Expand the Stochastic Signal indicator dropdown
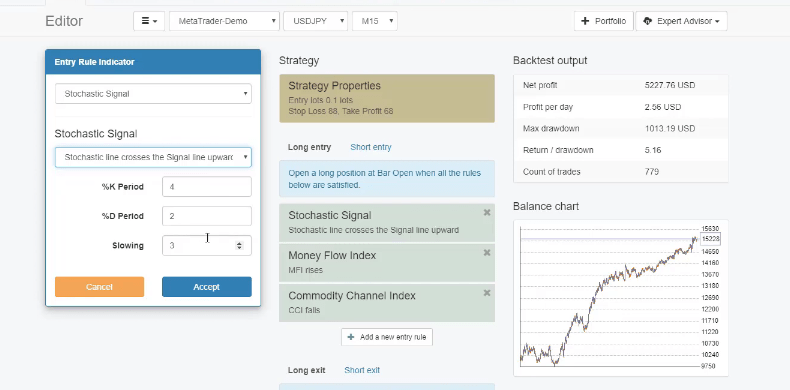The height and width of the screenshot is (390, 790). 153,94
